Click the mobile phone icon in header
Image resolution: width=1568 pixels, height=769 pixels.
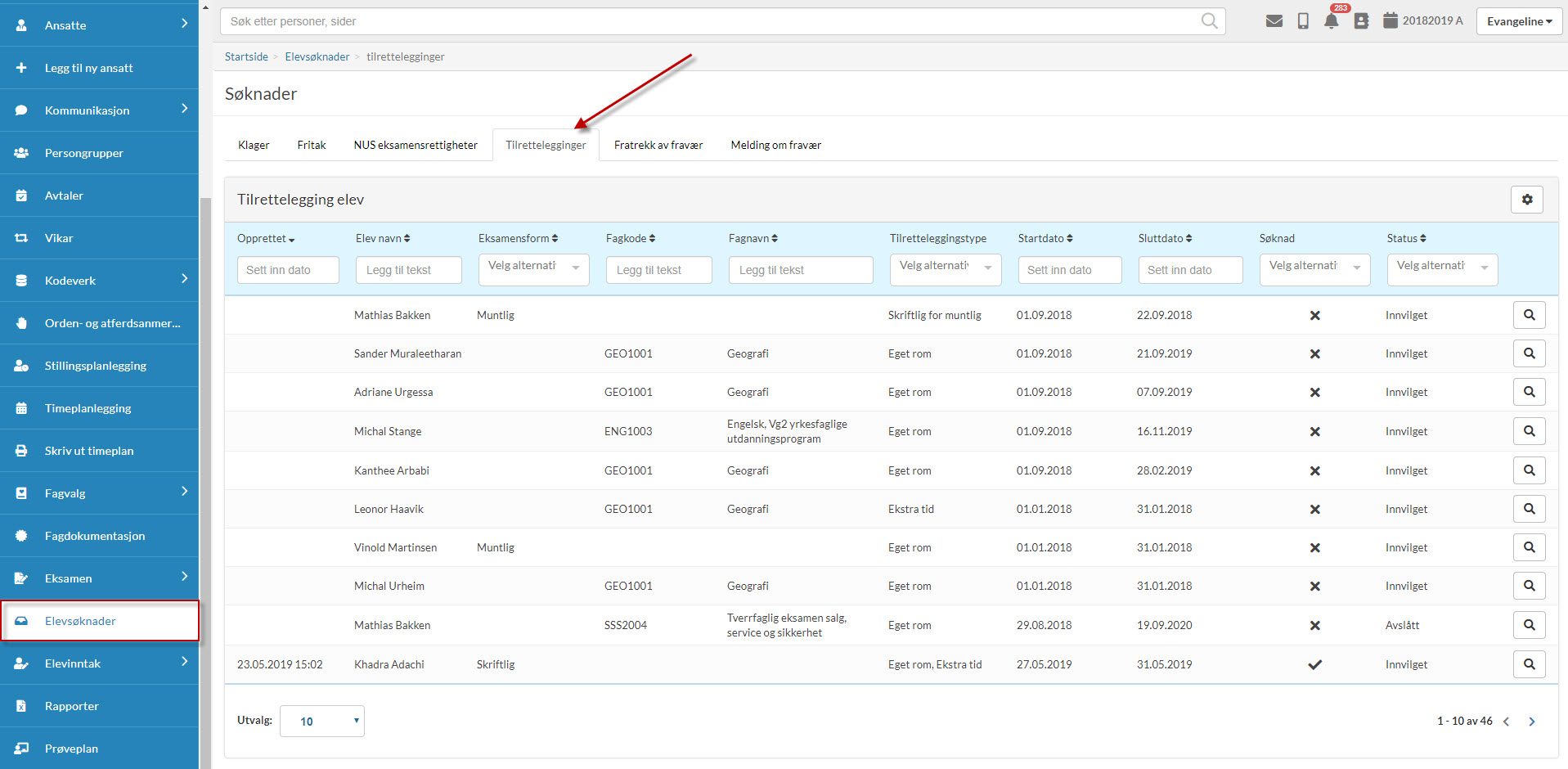[x=1303, y=21]
